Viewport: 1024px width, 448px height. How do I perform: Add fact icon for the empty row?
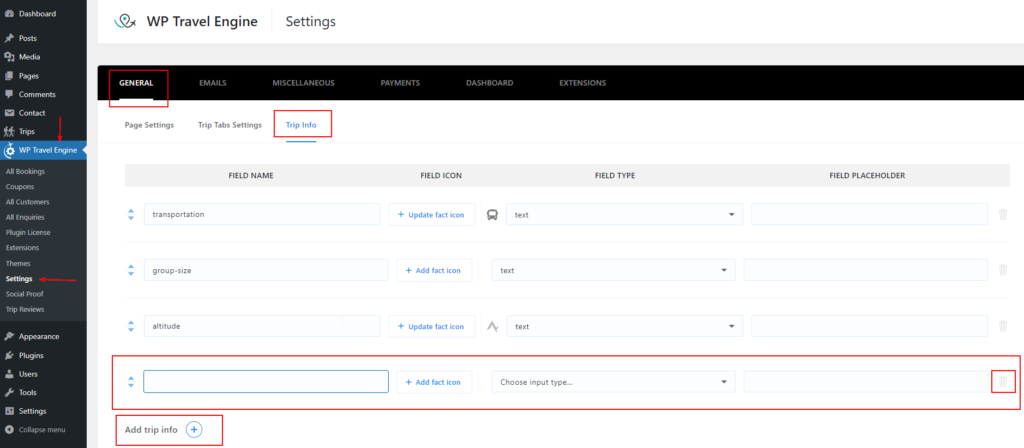(x=434, y=382)
